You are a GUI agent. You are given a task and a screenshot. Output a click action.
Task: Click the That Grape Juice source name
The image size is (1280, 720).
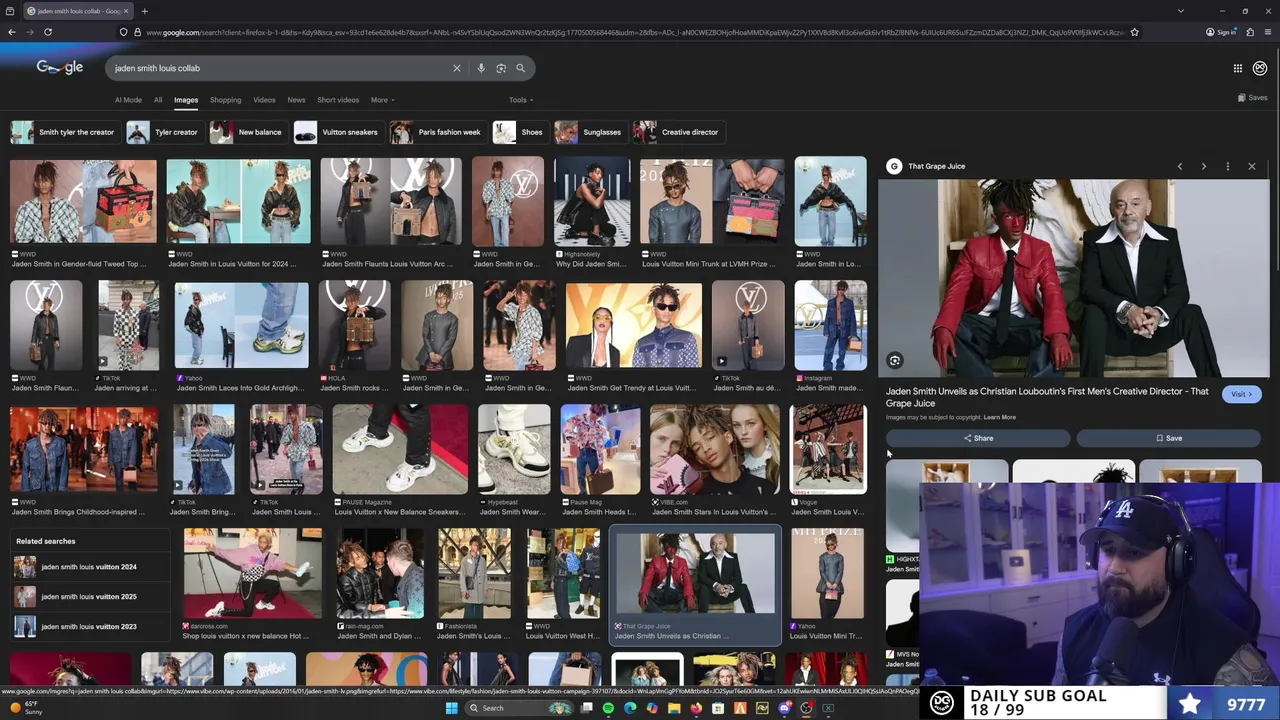click(x=936, y=166)
